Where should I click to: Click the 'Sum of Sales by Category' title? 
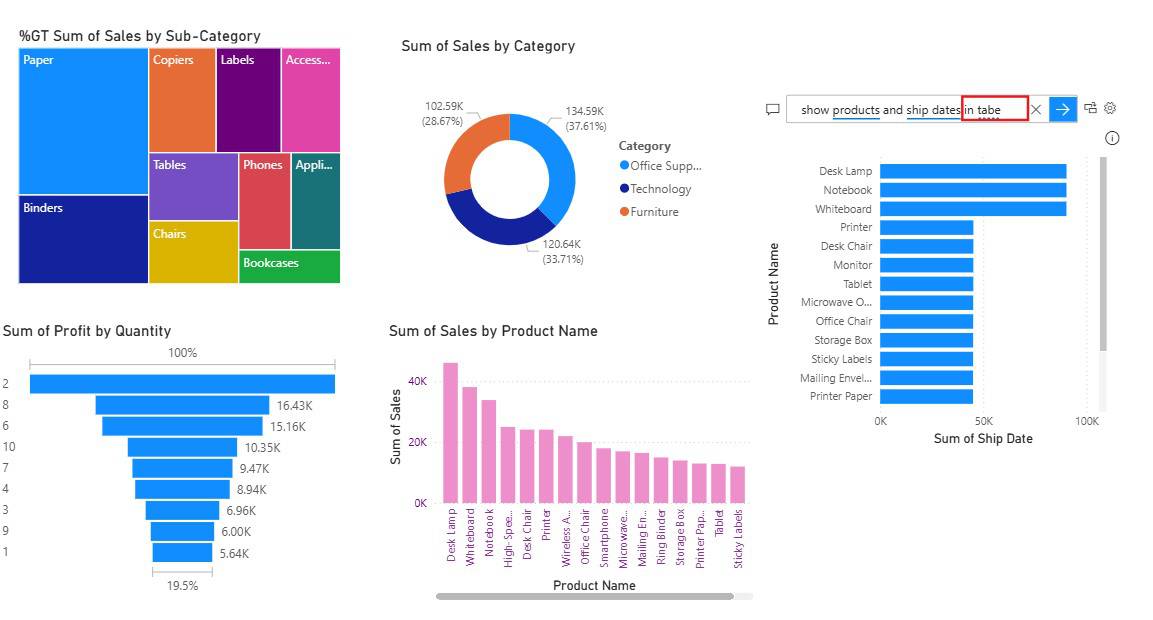click(x=488, y=46)
